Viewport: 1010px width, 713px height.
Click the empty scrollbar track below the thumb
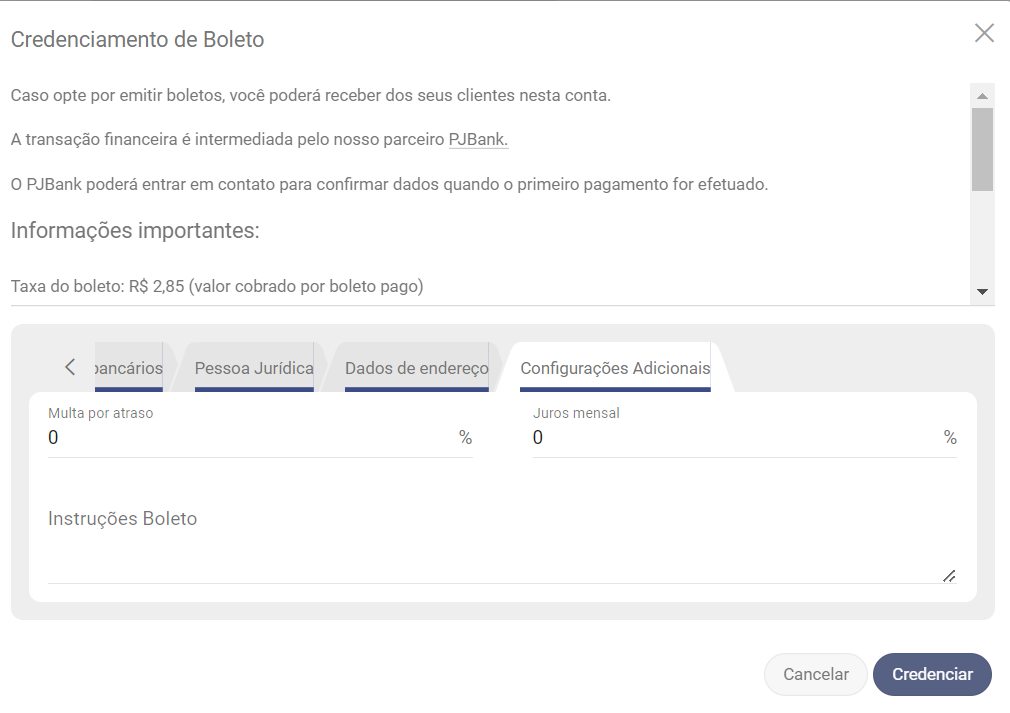point(982,240)
